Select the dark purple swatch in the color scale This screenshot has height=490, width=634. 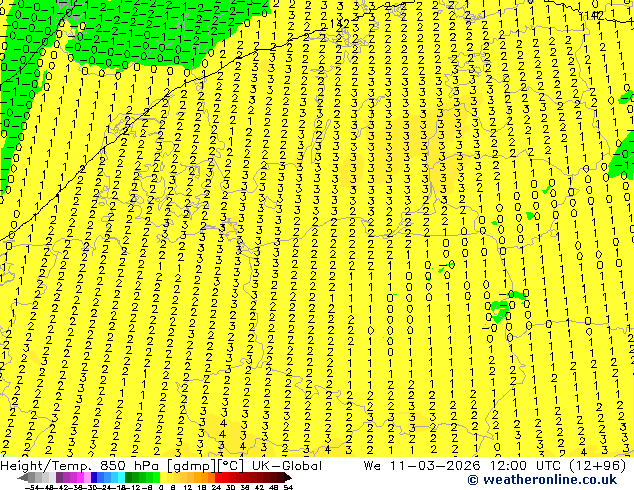coord(59,477)
